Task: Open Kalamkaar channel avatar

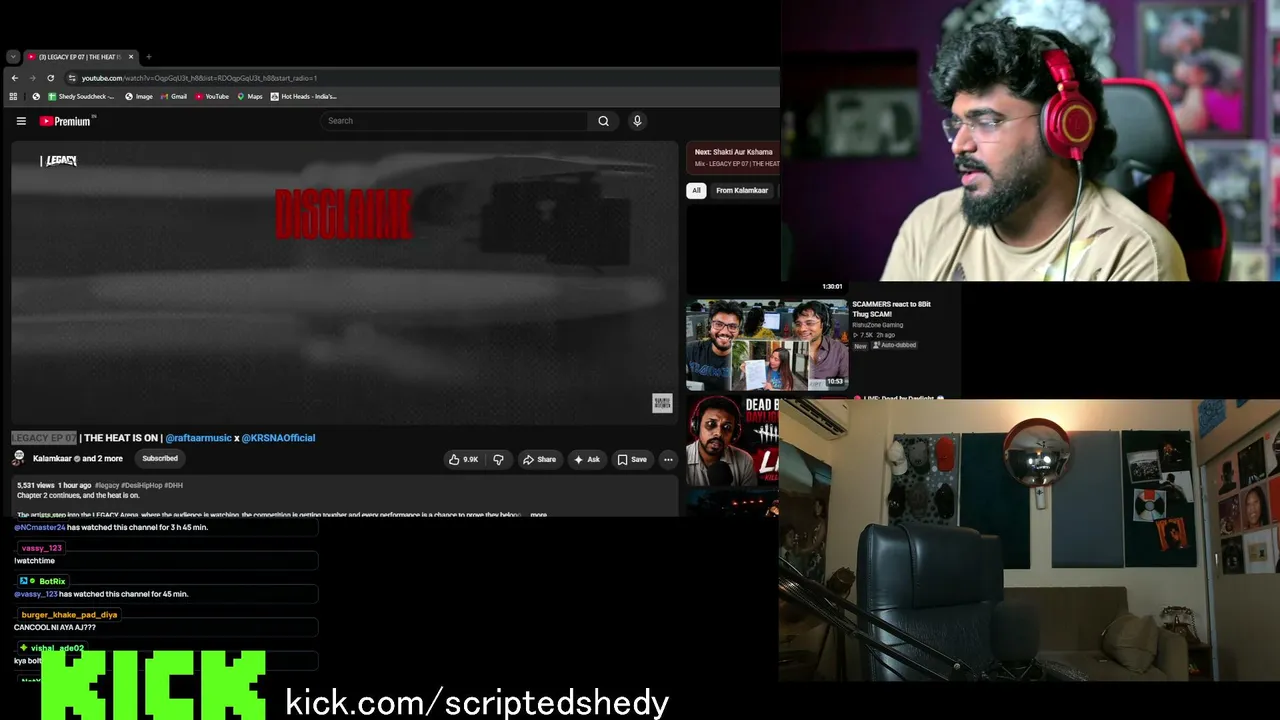Action: 18,458
